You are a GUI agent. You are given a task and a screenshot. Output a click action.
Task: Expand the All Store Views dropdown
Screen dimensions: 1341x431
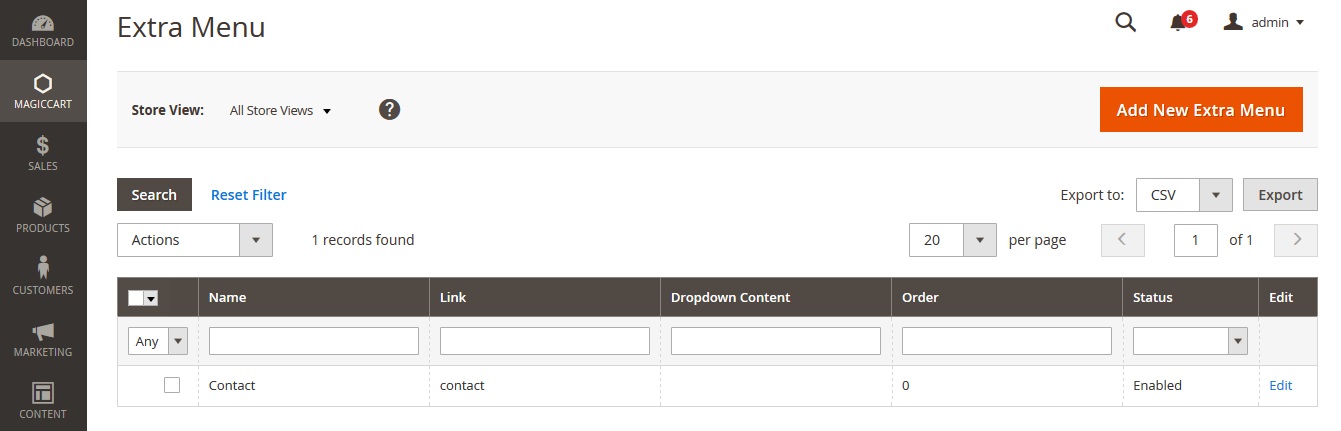(280, 111)
